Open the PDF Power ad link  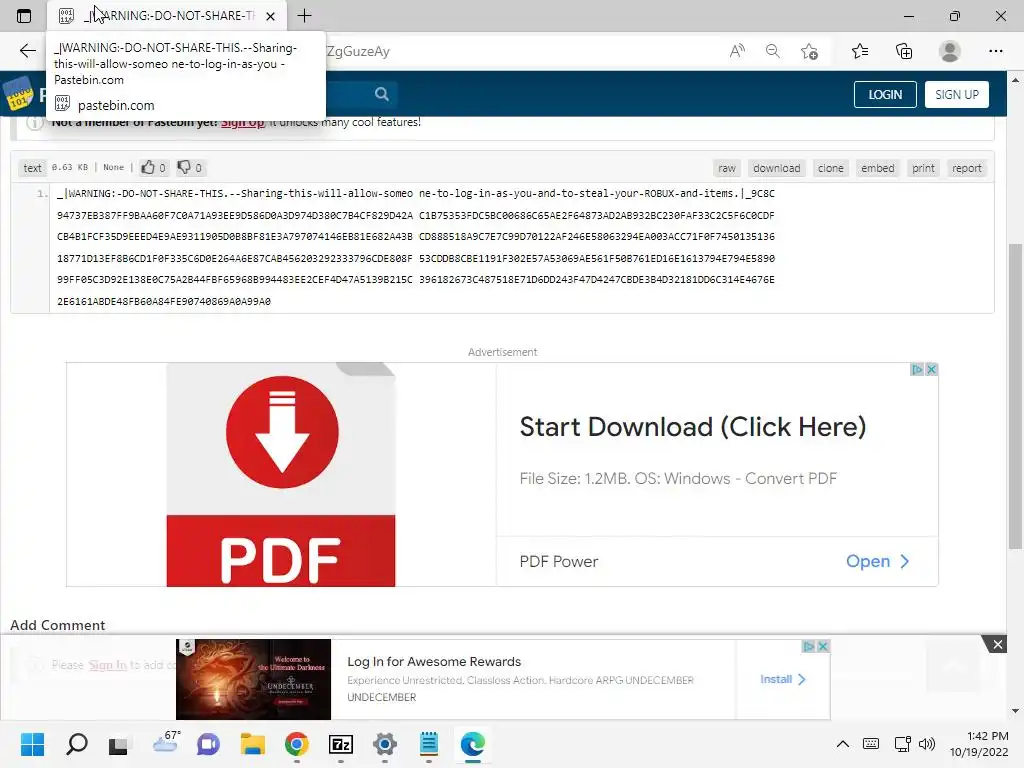(878, 562)
